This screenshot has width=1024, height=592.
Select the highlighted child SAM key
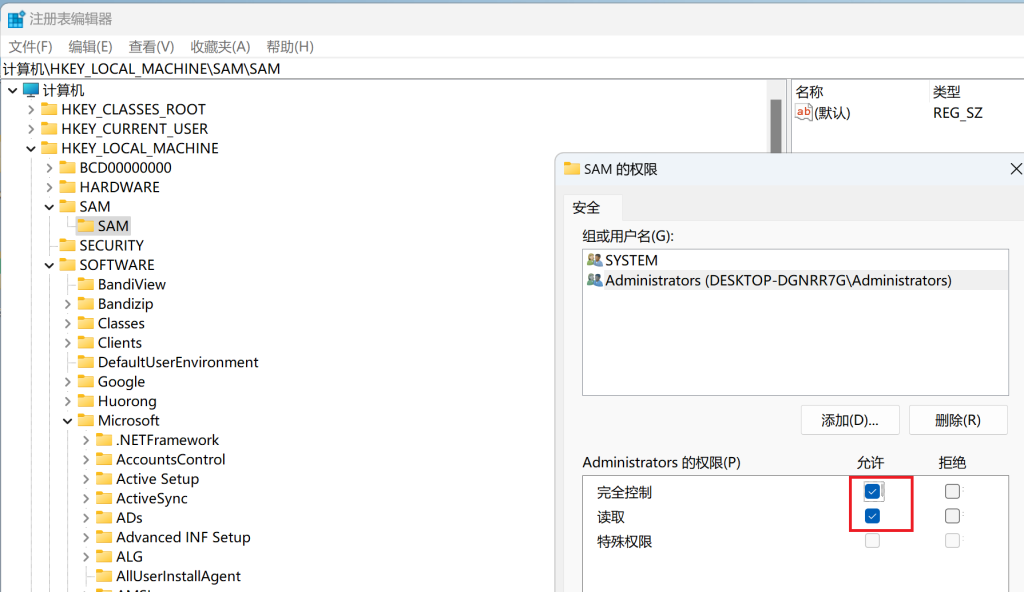pos(103,226)
